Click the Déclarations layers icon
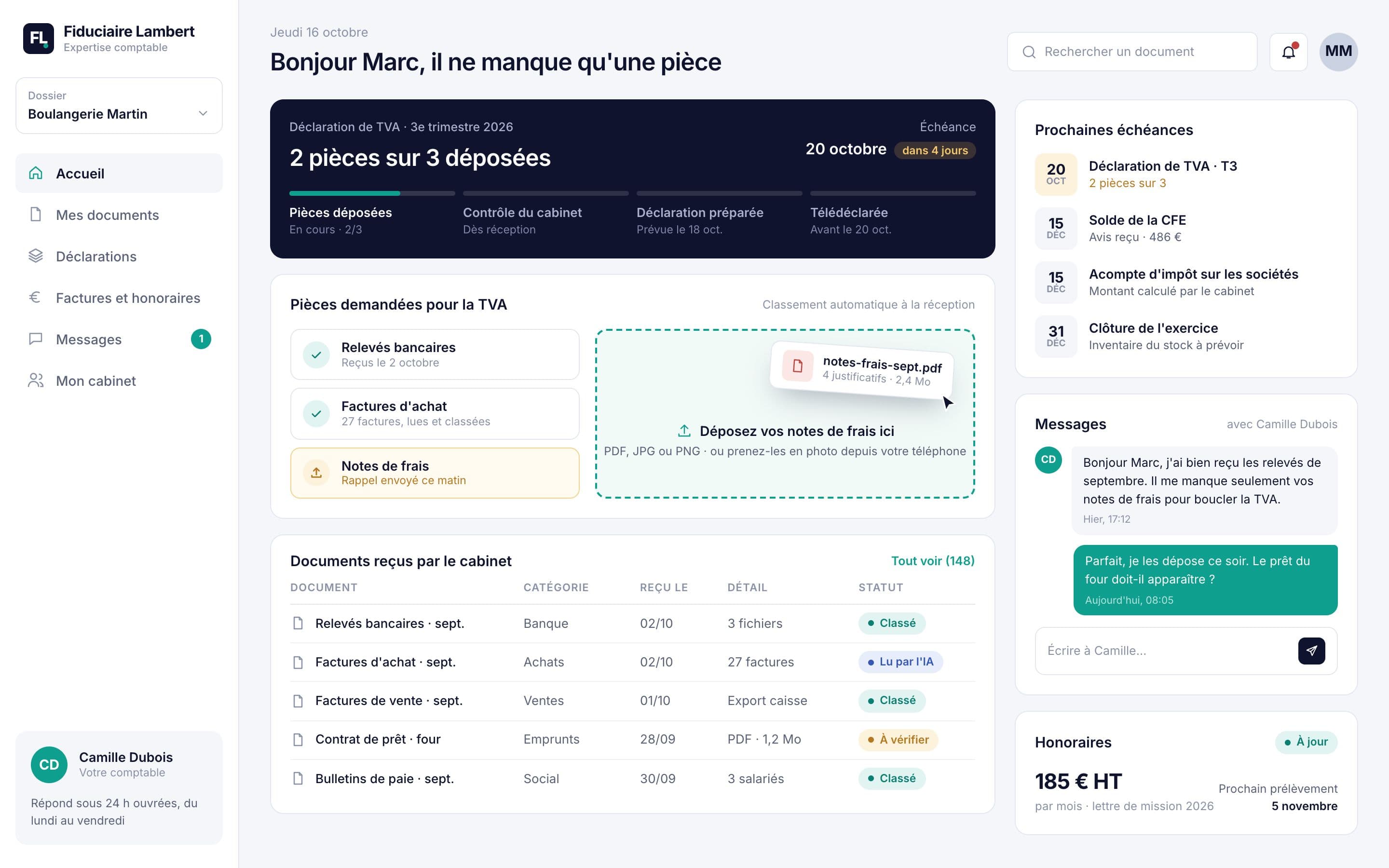The width and height of the screenshot is (1389, 868). (x=36, y=256)
